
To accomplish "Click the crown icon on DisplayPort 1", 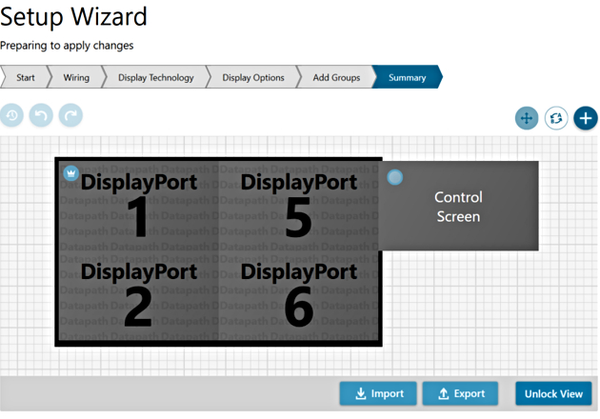I will 71,173.
